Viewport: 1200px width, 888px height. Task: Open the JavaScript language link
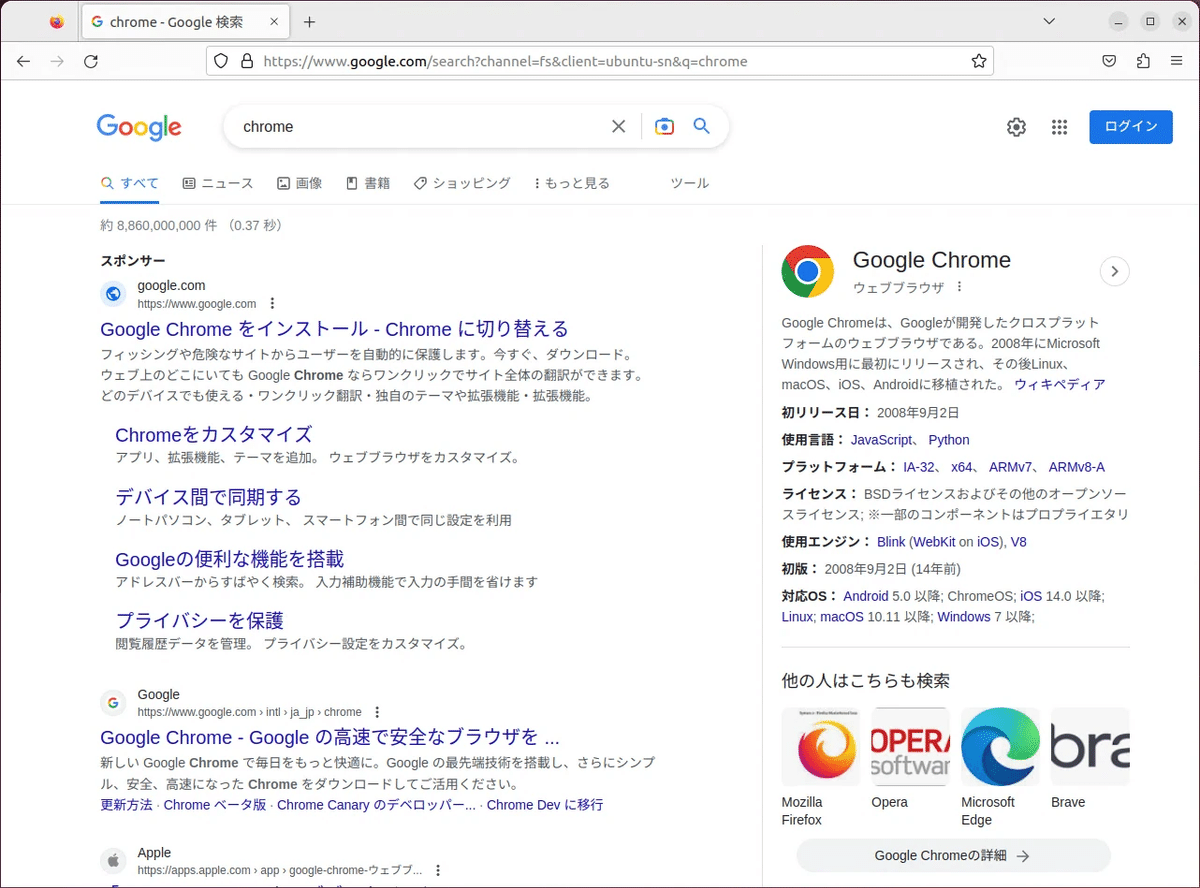(x=881, y=440)
